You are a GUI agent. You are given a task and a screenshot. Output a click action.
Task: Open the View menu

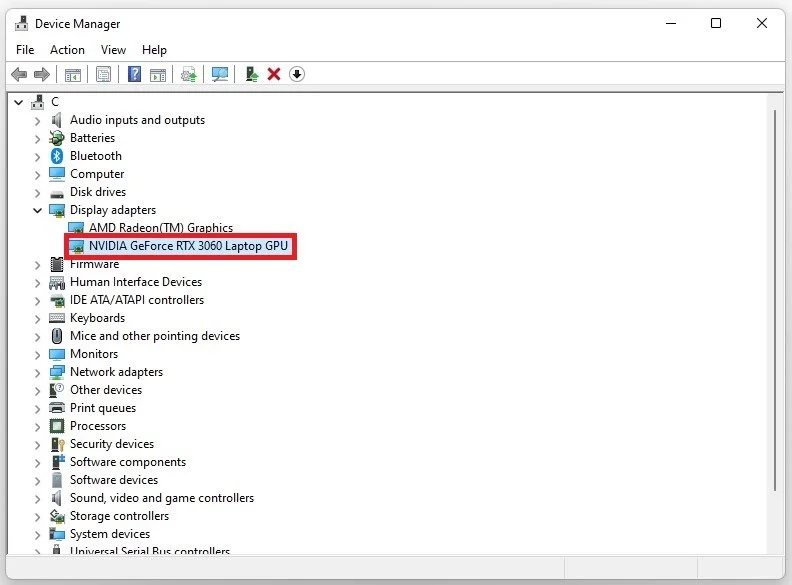pos(113,50)
